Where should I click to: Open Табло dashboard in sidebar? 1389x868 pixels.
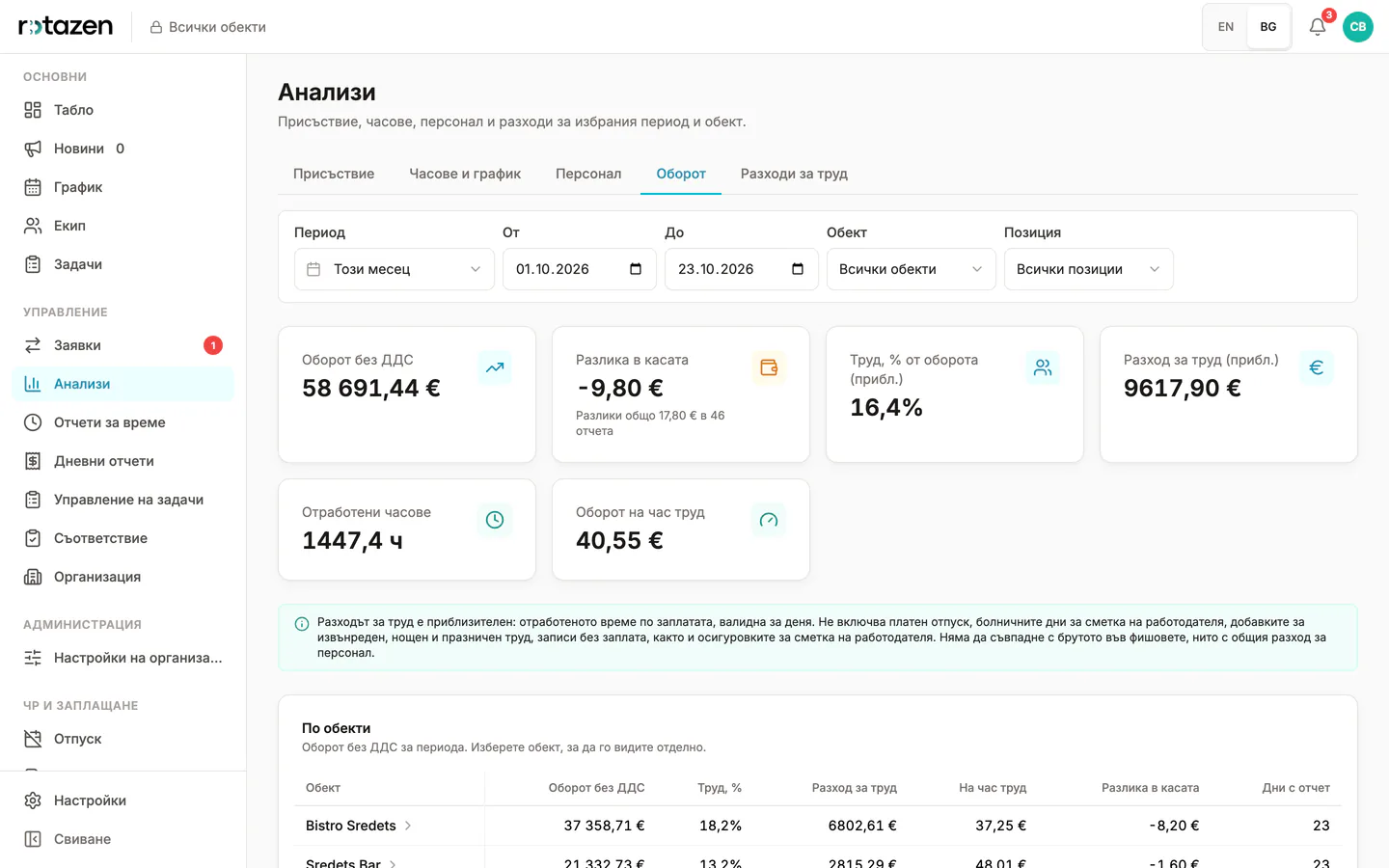tap(123, 110)
